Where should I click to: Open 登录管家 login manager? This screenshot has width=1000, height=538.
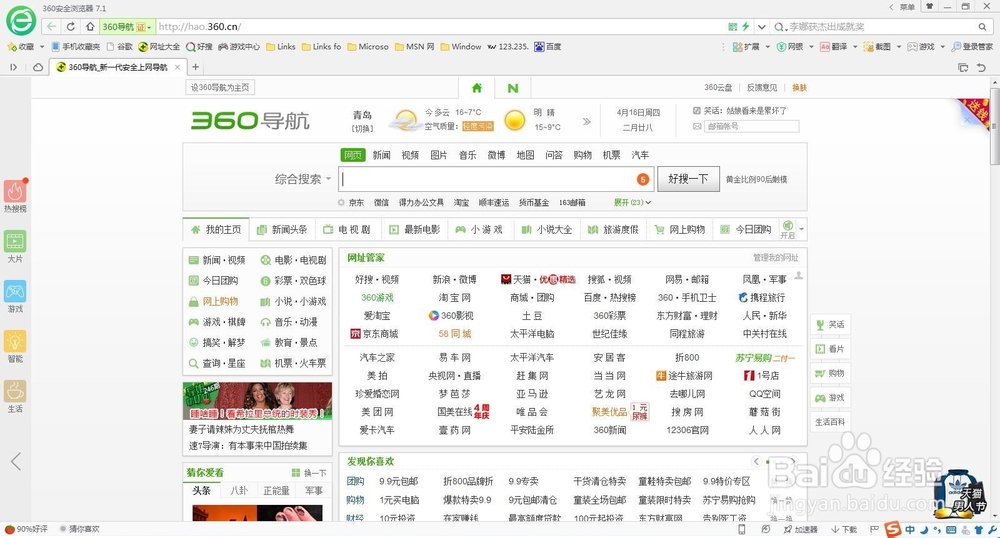[973, 47]
